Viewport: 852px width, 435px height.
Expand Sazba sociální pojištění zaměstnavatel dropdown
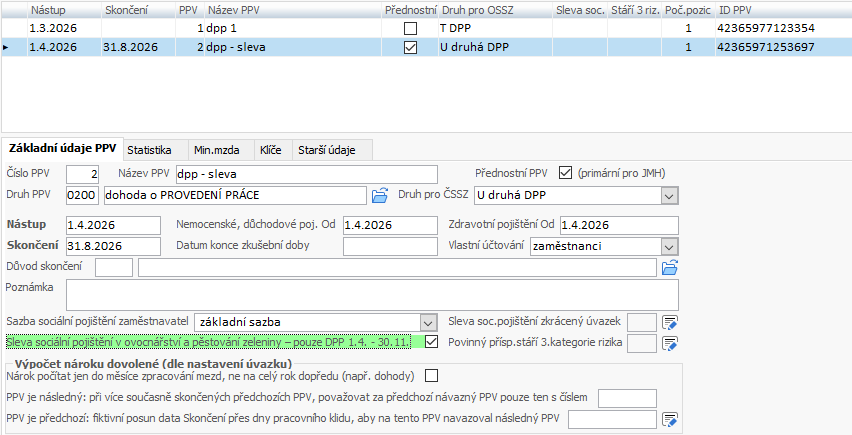(x=429, y=321)
